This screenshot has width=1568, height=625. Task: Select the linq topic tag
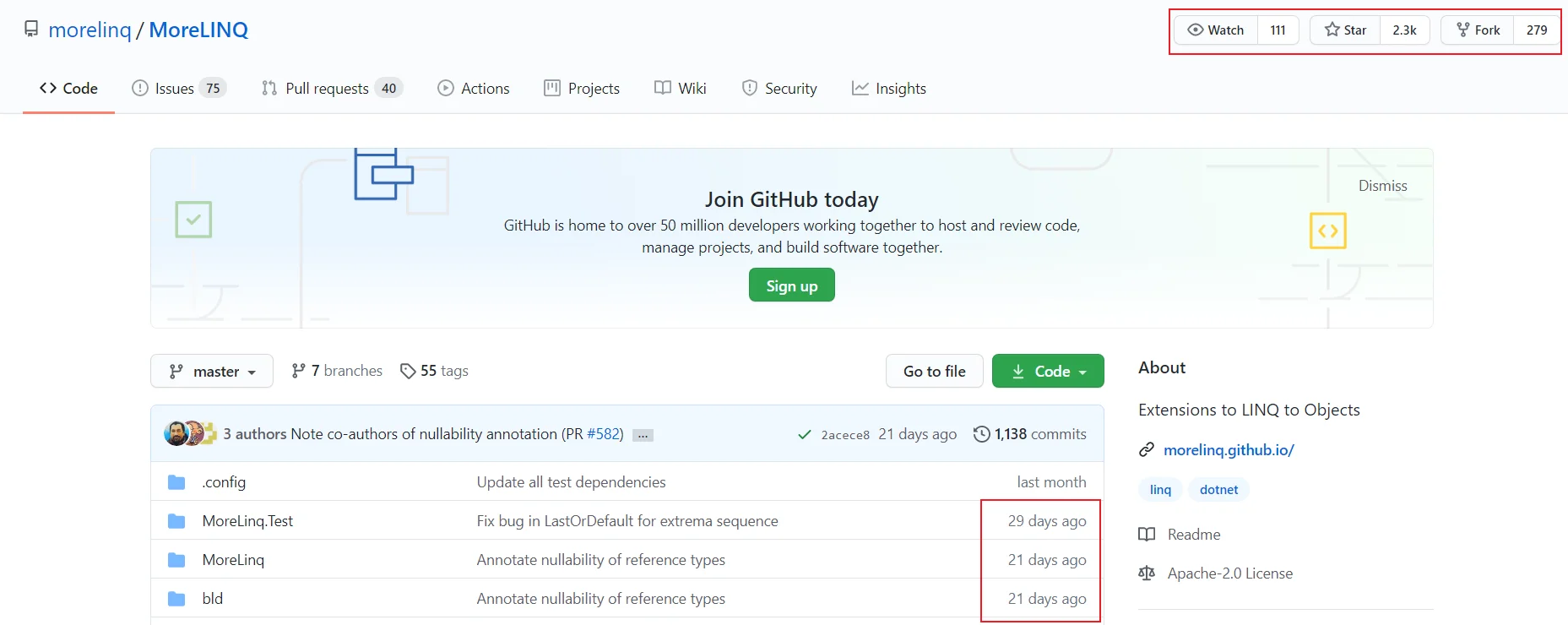tap(1161, 490)
